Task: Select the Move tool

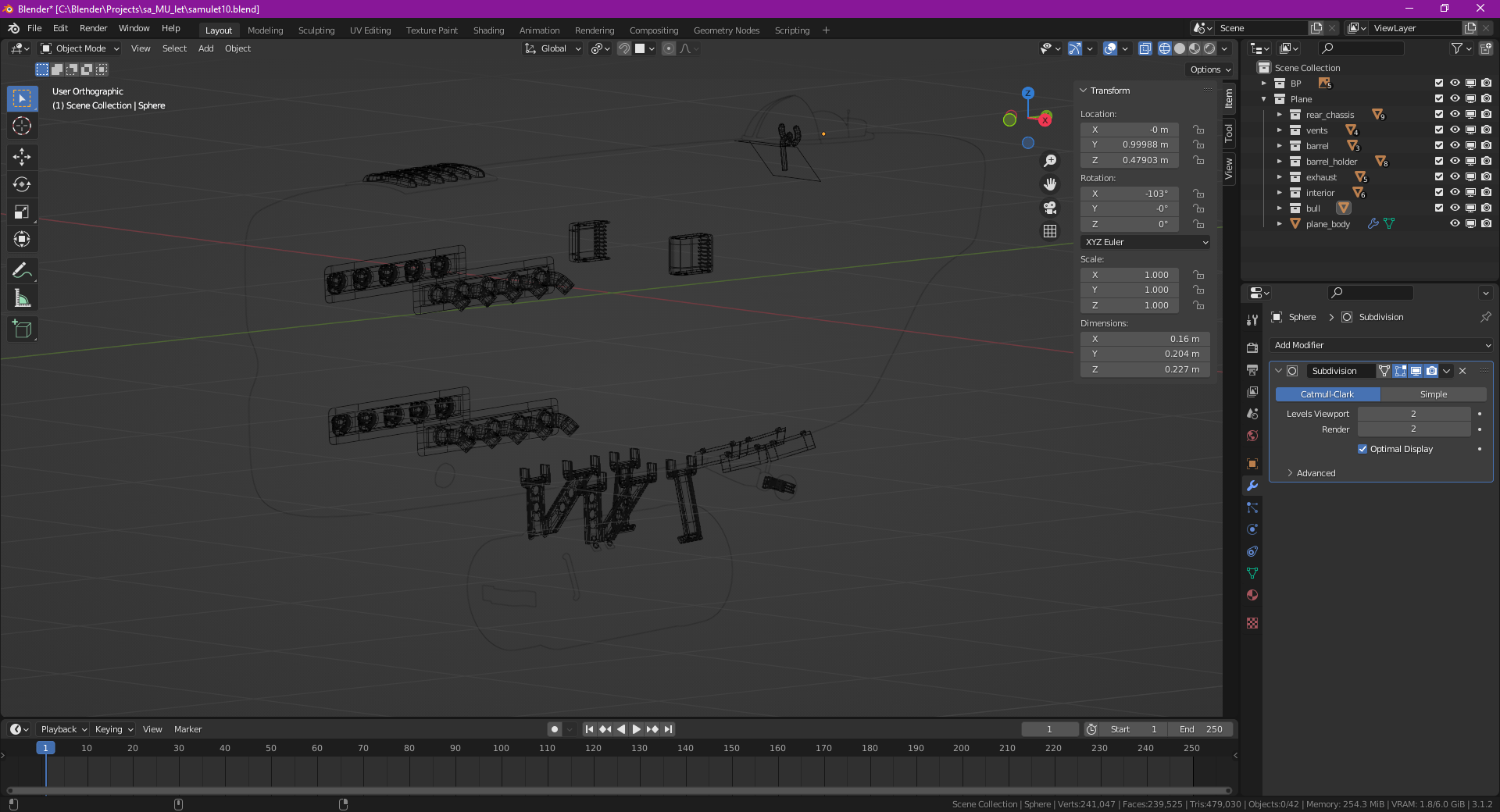Action: 23,157
